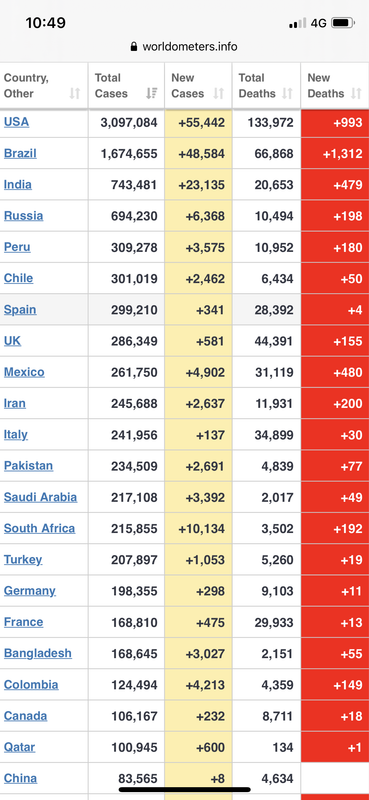
Task: Open the Brazil country page
Action: 20,153
